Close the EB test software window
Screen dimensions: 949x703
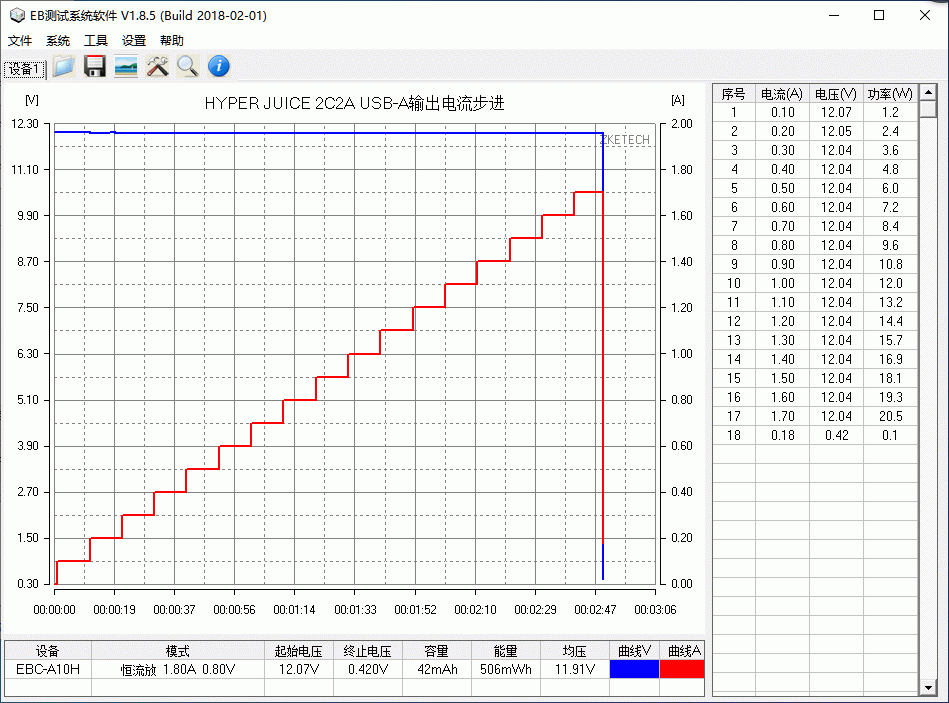click(925, 15)
